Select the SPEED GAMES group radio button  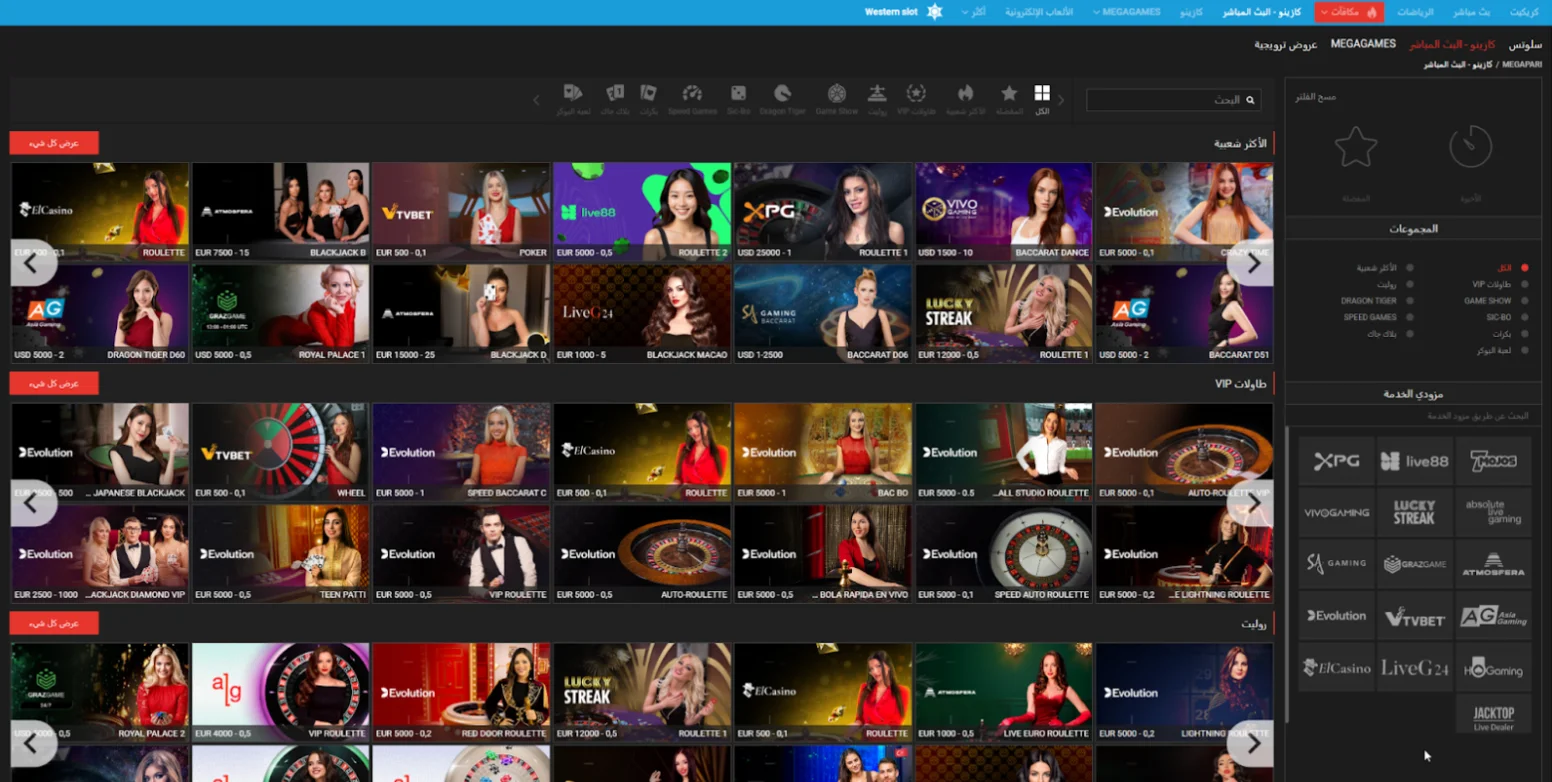coord(1410,317)
